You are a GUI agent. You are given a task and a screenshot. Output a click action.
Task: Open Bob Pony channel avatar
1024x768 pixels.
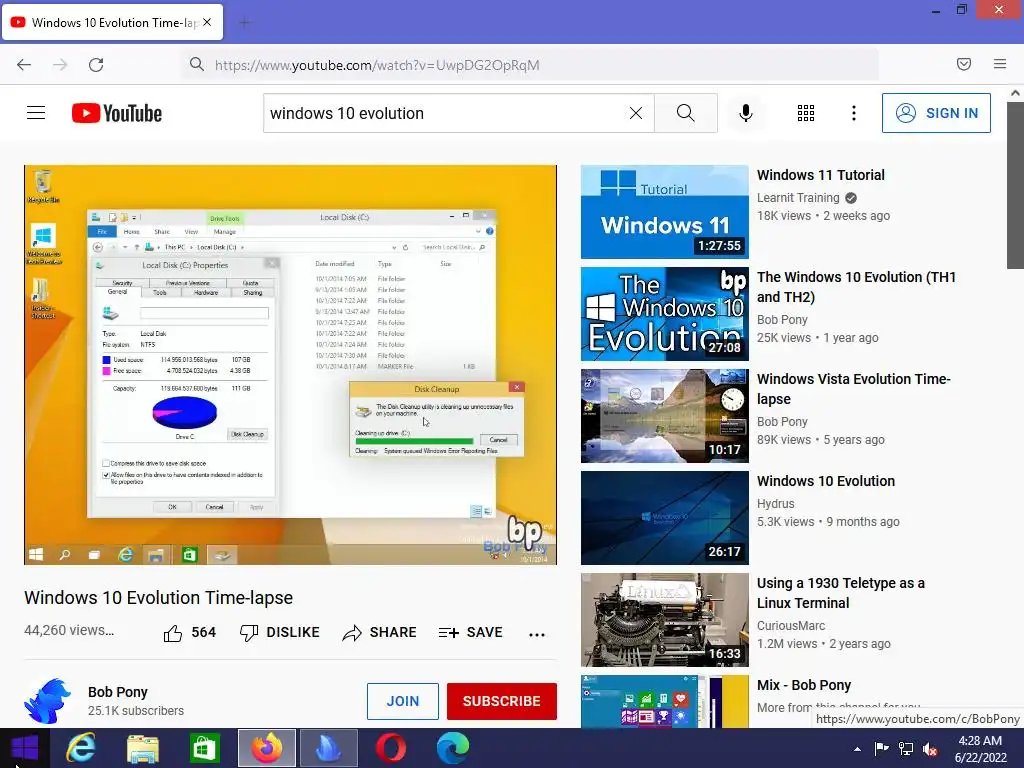click(x=47, y=701)
